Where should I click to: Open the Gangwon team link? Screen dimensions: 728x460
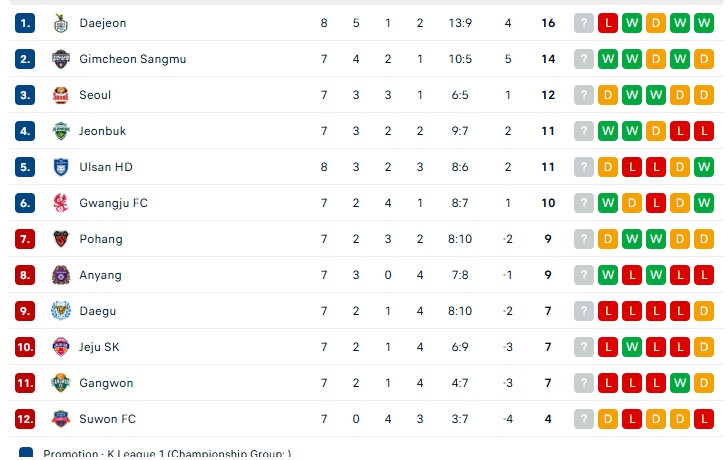pyautogui.click(x=106, y=383)
